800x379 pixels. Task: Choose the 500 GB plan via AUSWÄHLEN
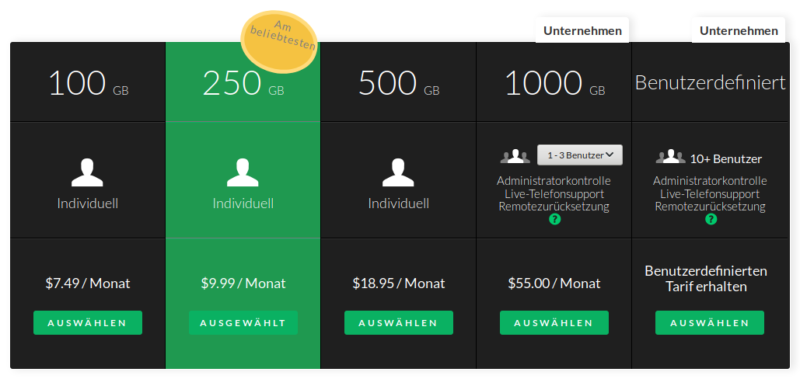(x=398, y=323)
